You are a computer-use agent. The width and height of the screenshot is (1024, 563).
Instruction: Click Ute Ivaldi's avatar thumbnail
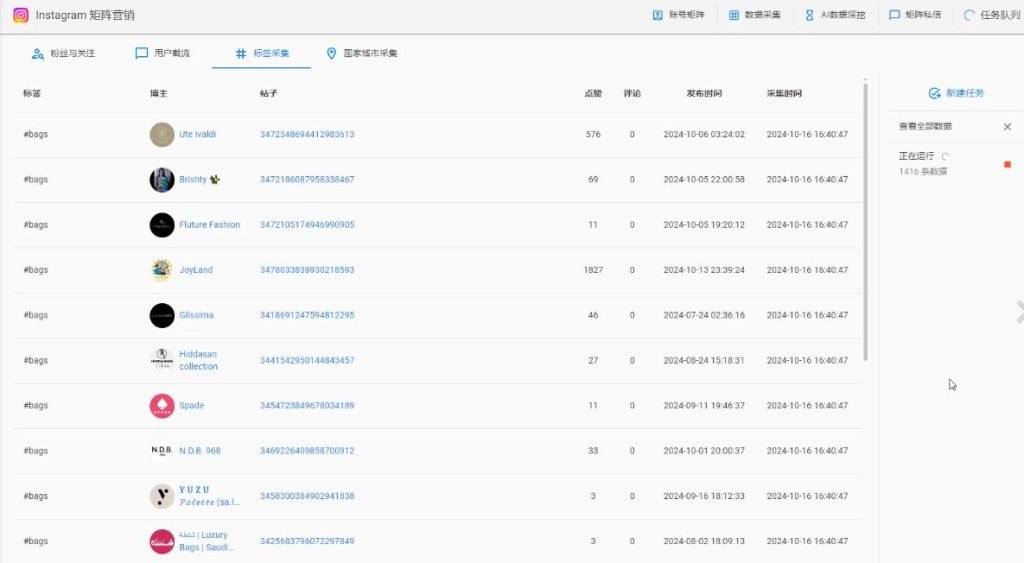point(162,134)
